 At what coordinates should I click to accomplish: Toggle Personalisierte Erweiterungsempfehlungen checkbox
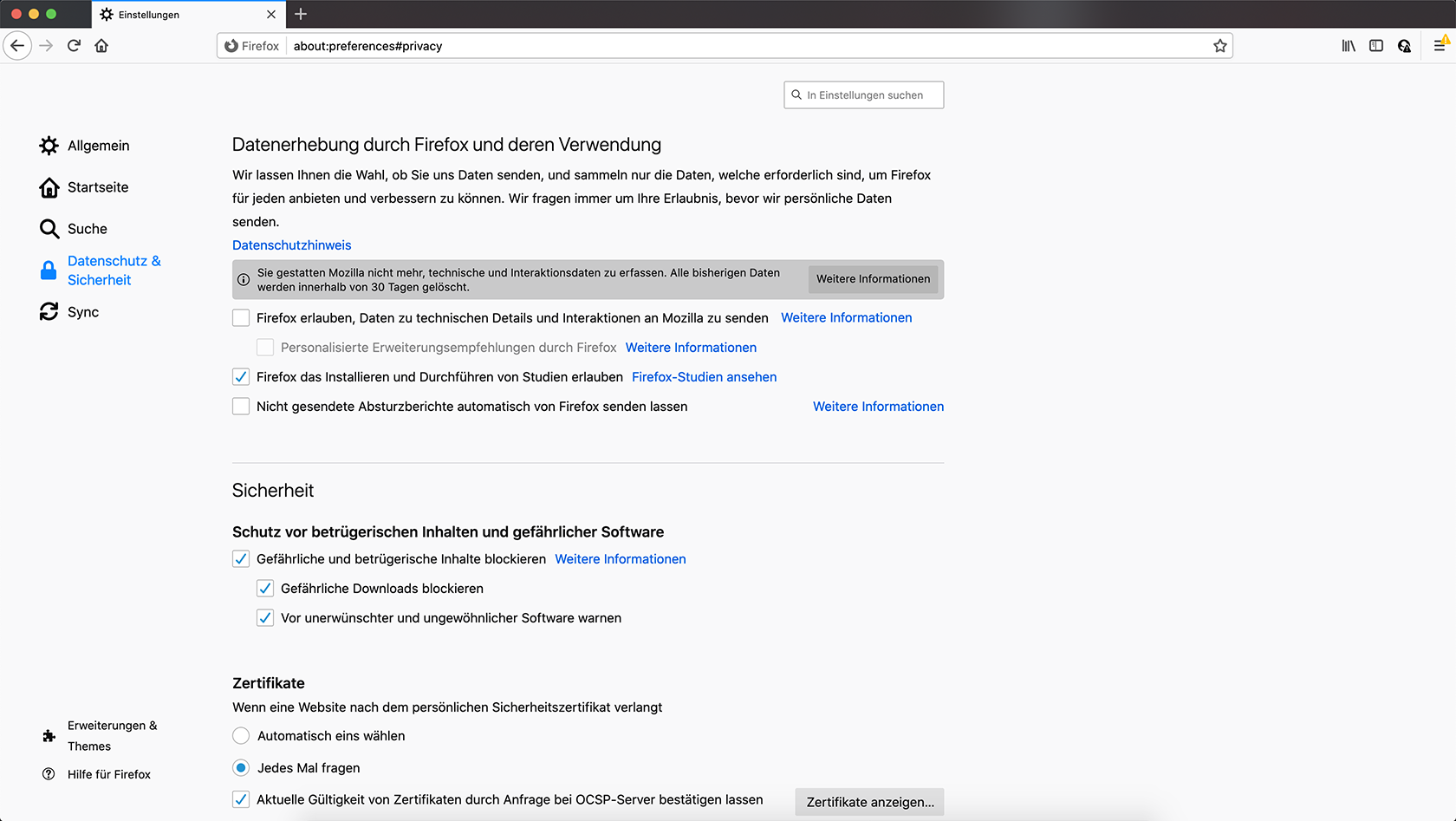coord(265,348)
